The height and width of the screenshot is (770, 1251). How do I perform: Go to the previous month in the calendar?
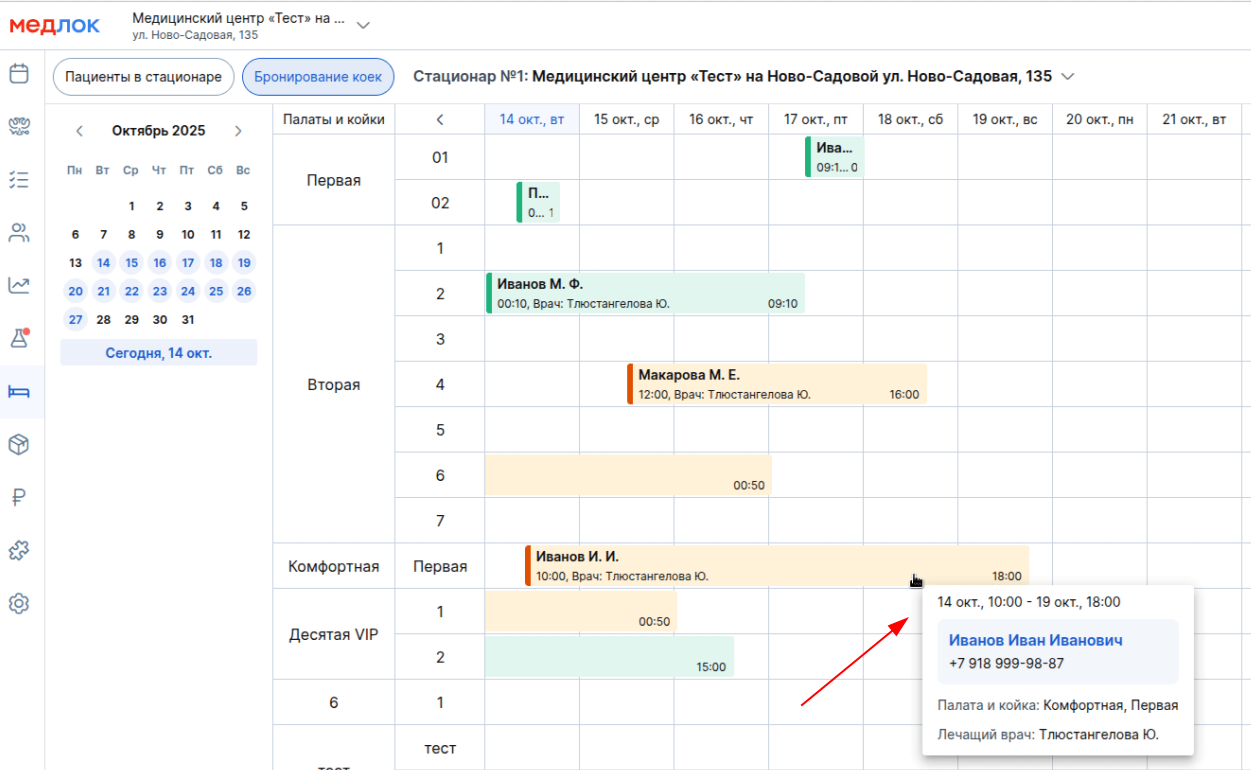[80, 131]
